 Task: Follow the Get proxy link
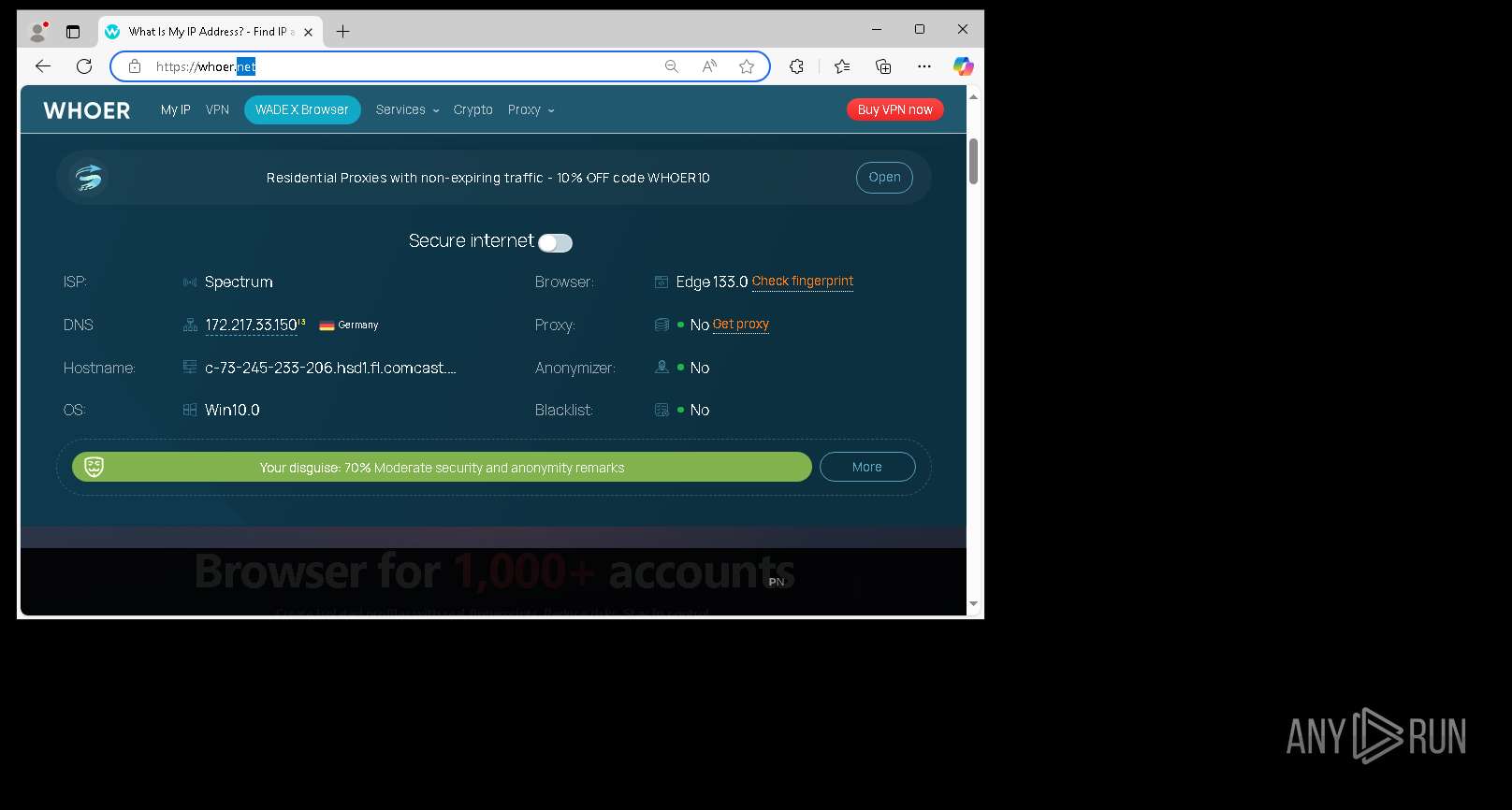[741, 324]
